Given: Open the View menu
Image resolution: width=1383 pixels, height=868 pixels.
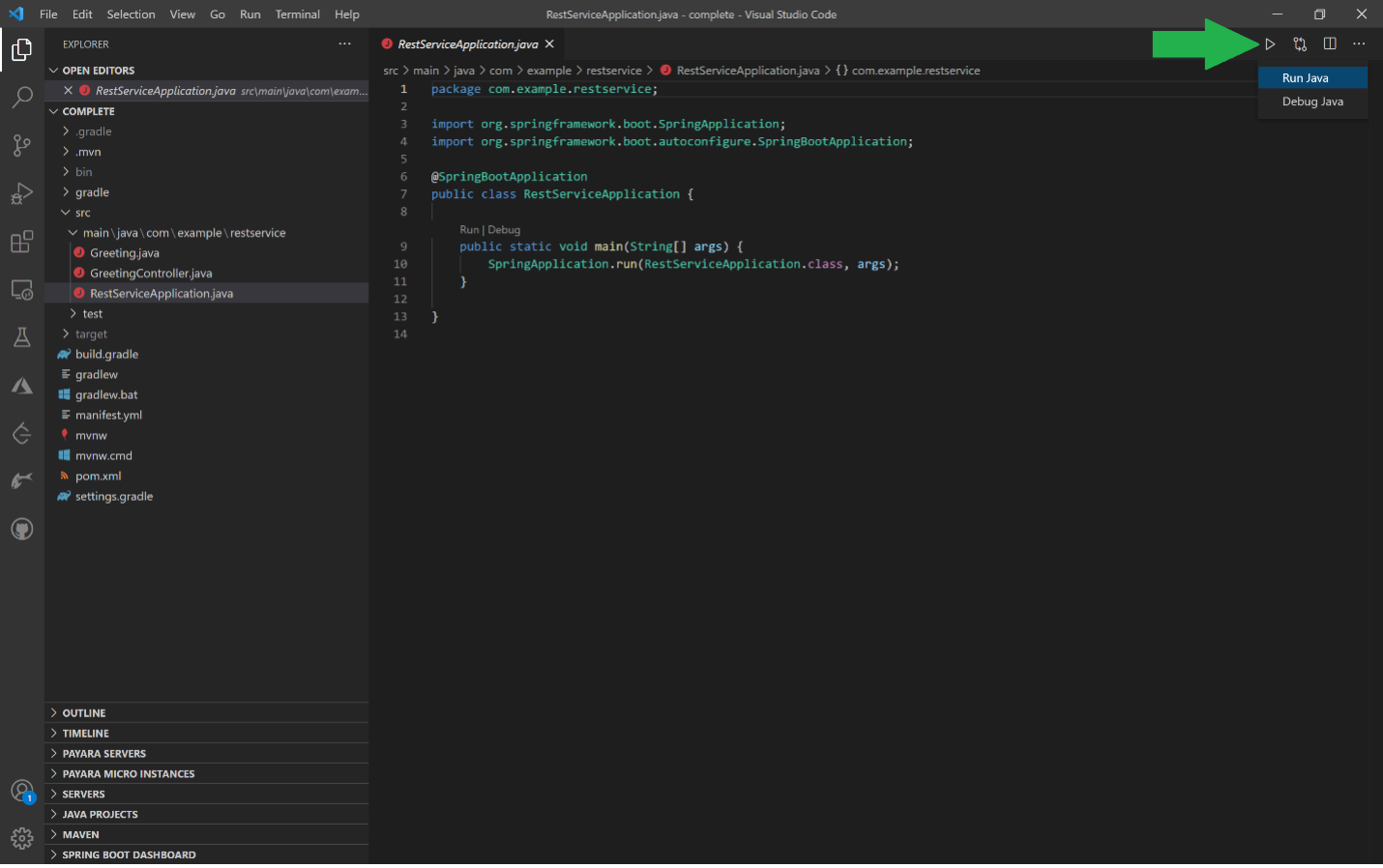Looking at the screenshot, I should tap(182, 14).
